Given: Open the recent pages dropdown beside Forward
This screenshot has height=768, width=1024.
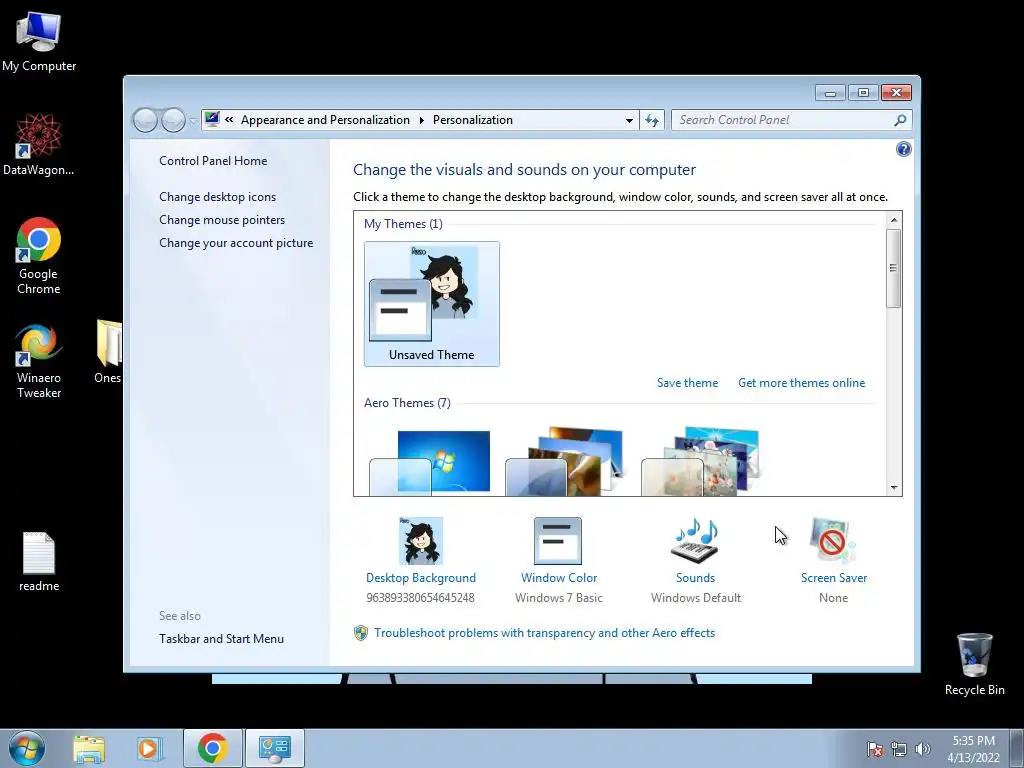Looking at the screenshot, I should pos(193,120).
